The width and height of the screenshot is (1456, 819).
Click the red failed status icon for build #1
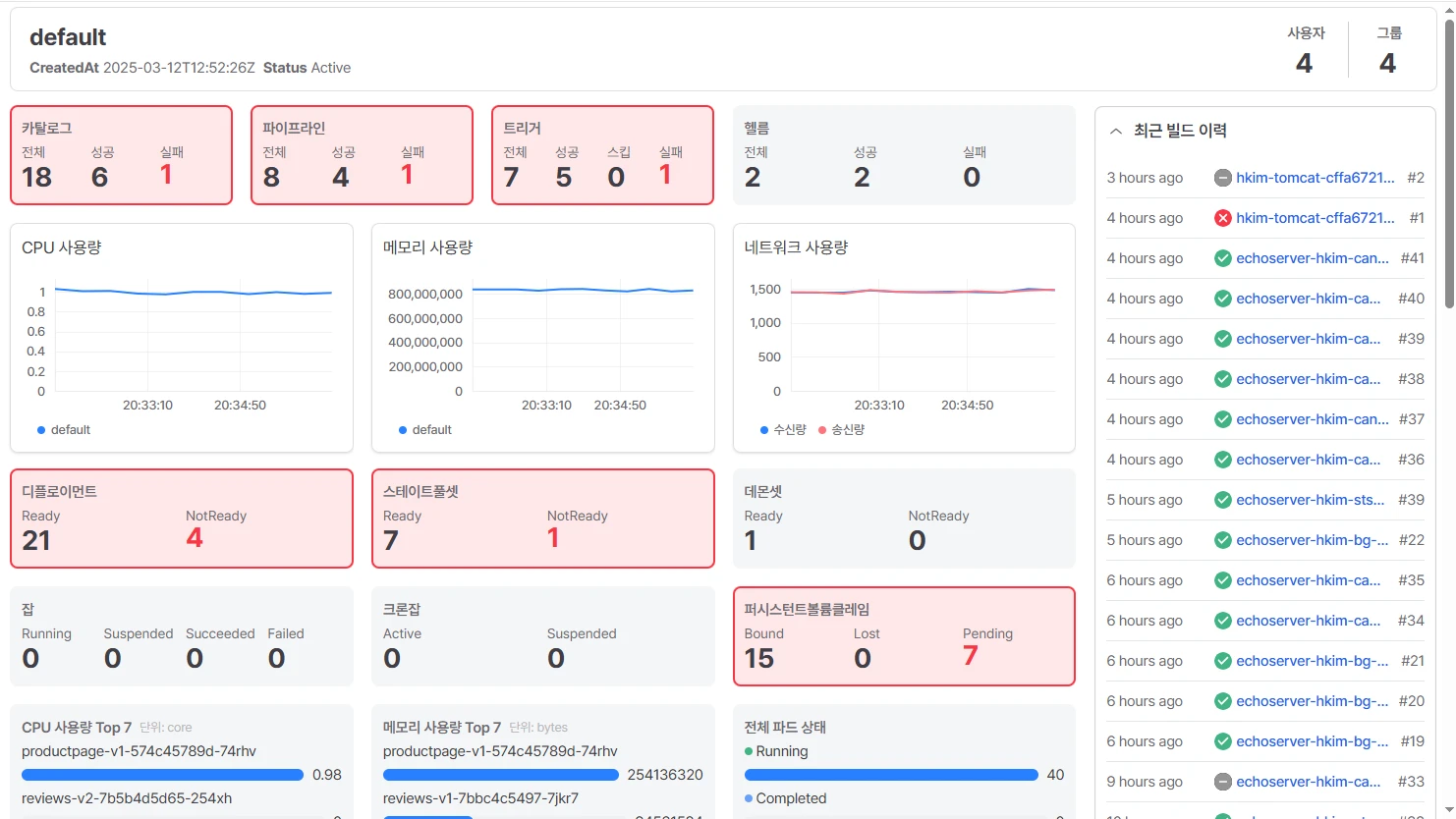click(x=1223, y=218)
